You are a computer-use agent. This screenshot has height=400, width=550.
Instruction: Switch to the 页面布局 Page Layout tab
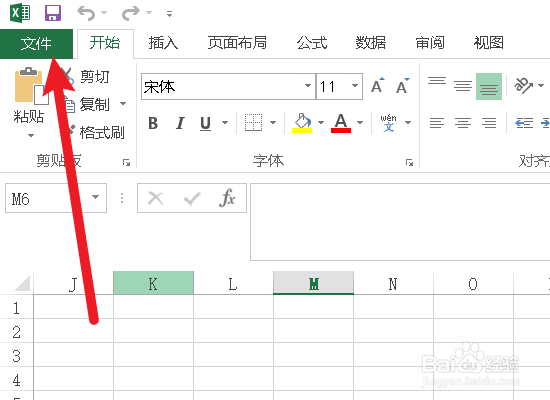pos(237,43)
